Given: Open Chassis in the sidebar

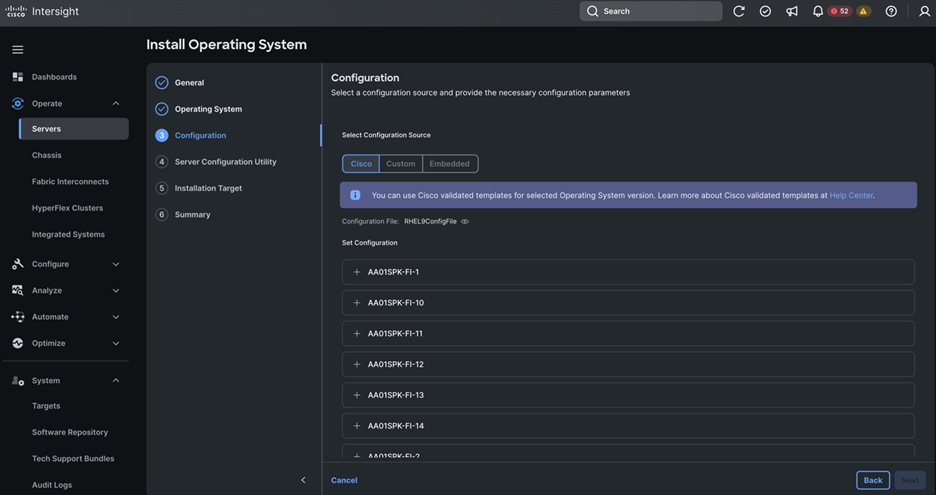Looking at the screenshot, I should pyautogui.click(x=47, y=155).
